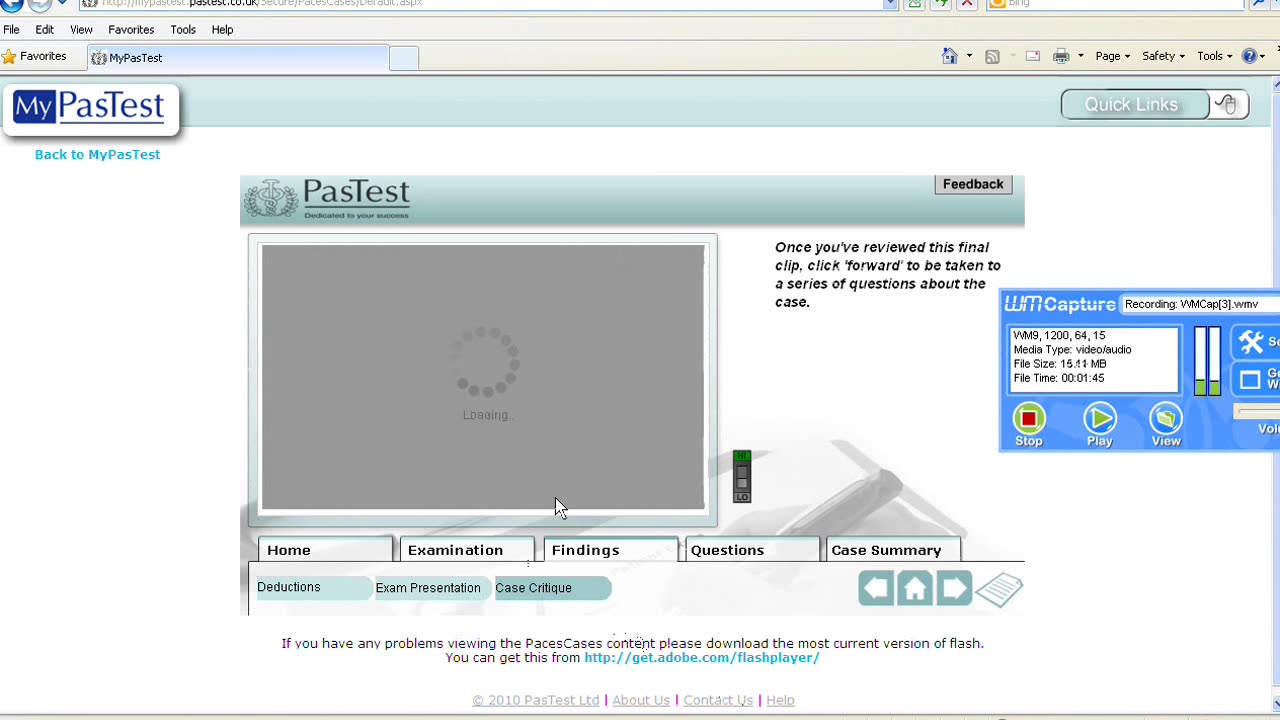
Task: Open the blue Help question mark dropdown
Action: click(1254, 56)
